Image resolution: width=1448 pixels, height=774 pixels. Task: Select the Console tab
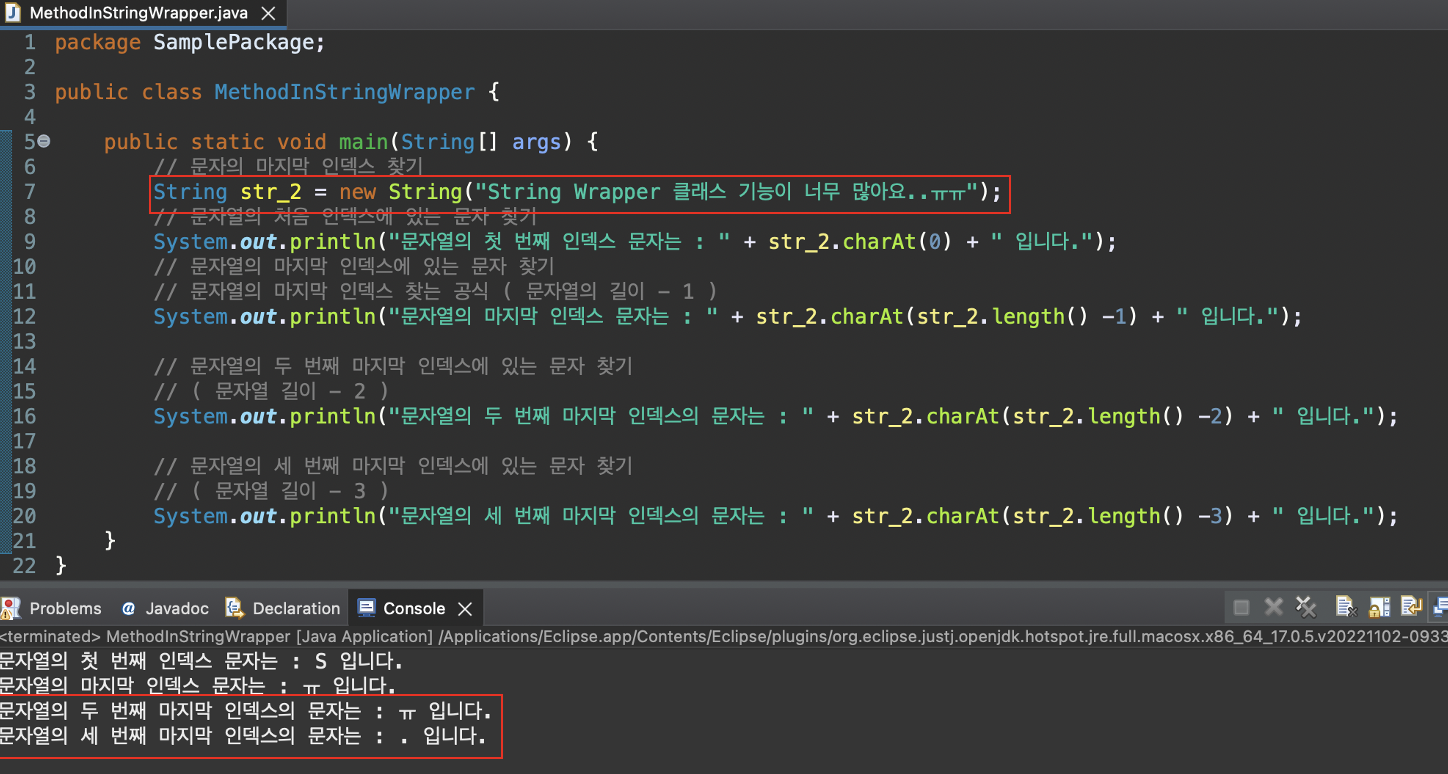click(414, 608)
